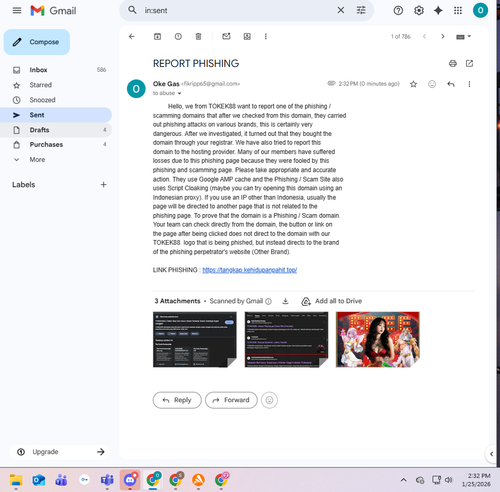
Task: Archive this conversation
Action: [x=157, y=36]
